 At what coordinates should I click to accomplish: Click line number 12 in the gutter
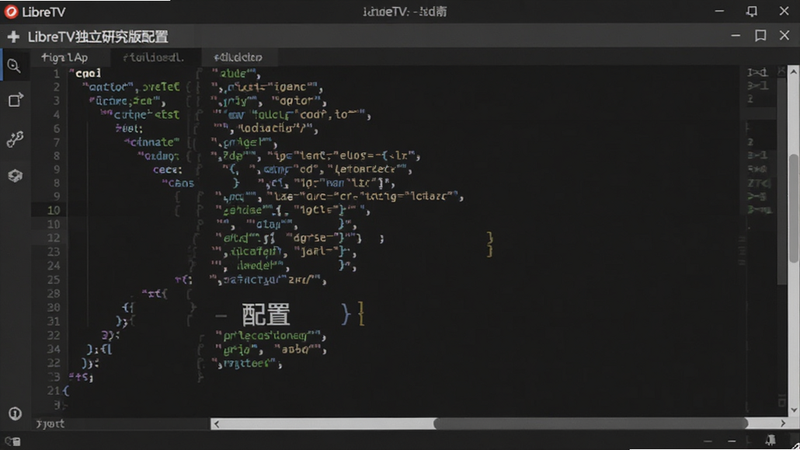tap(54, 238)
